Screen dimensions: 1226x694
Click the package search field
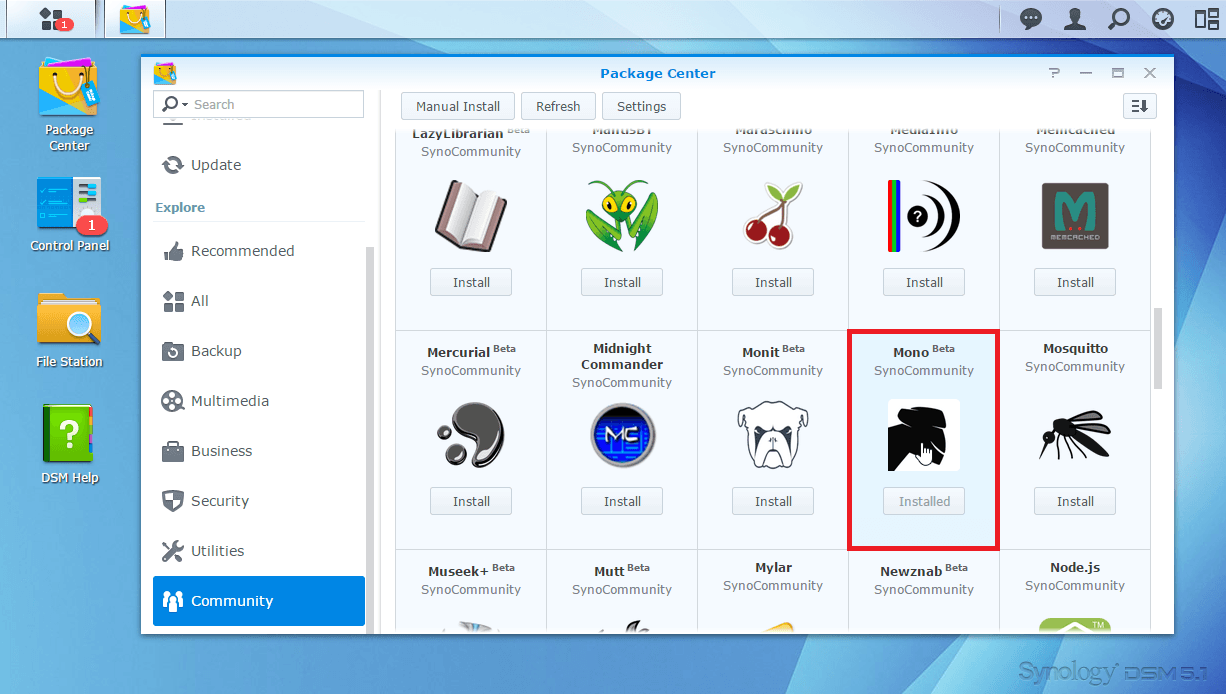tap(273, 104)
